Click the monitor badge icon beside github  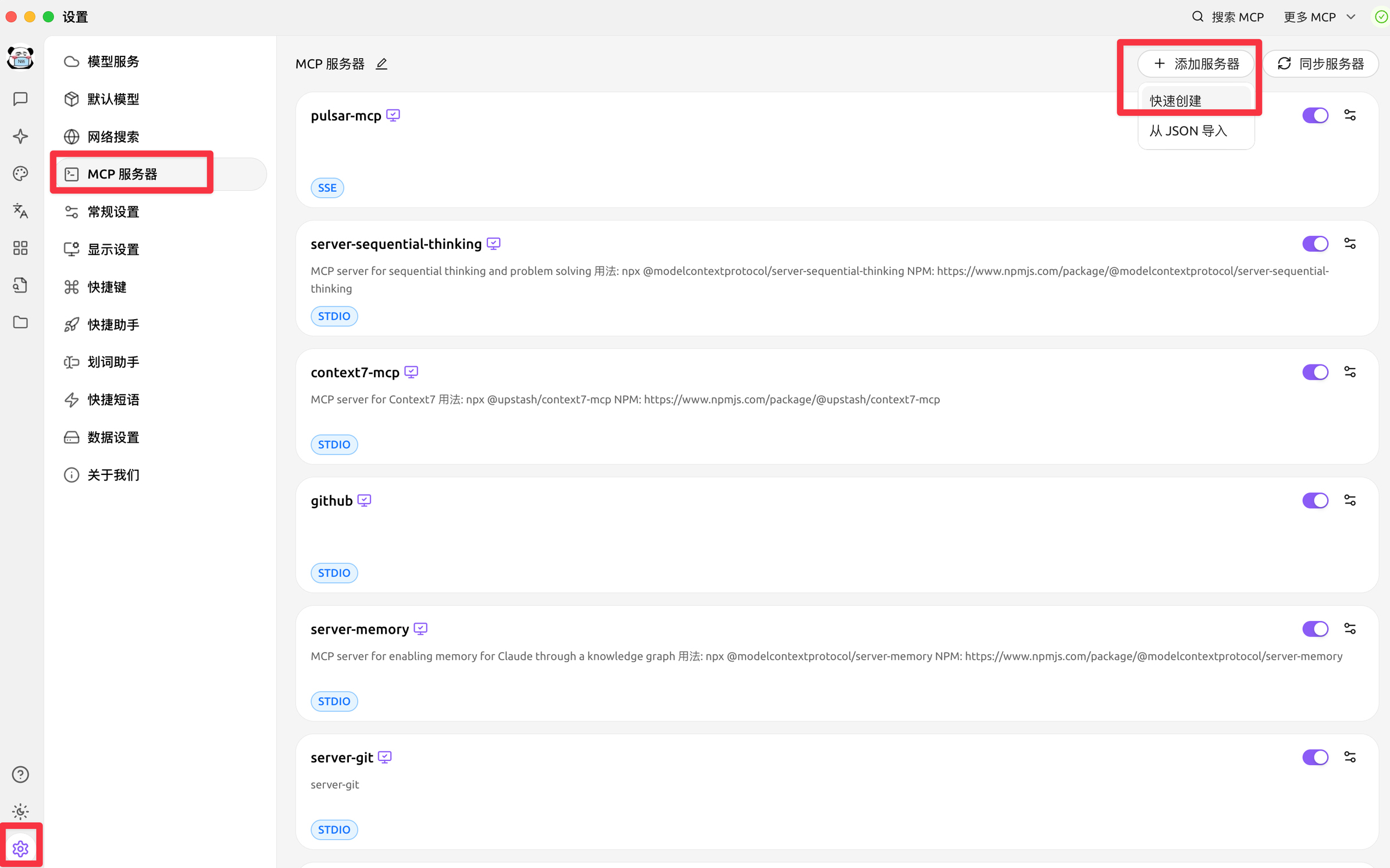(365, 501)
